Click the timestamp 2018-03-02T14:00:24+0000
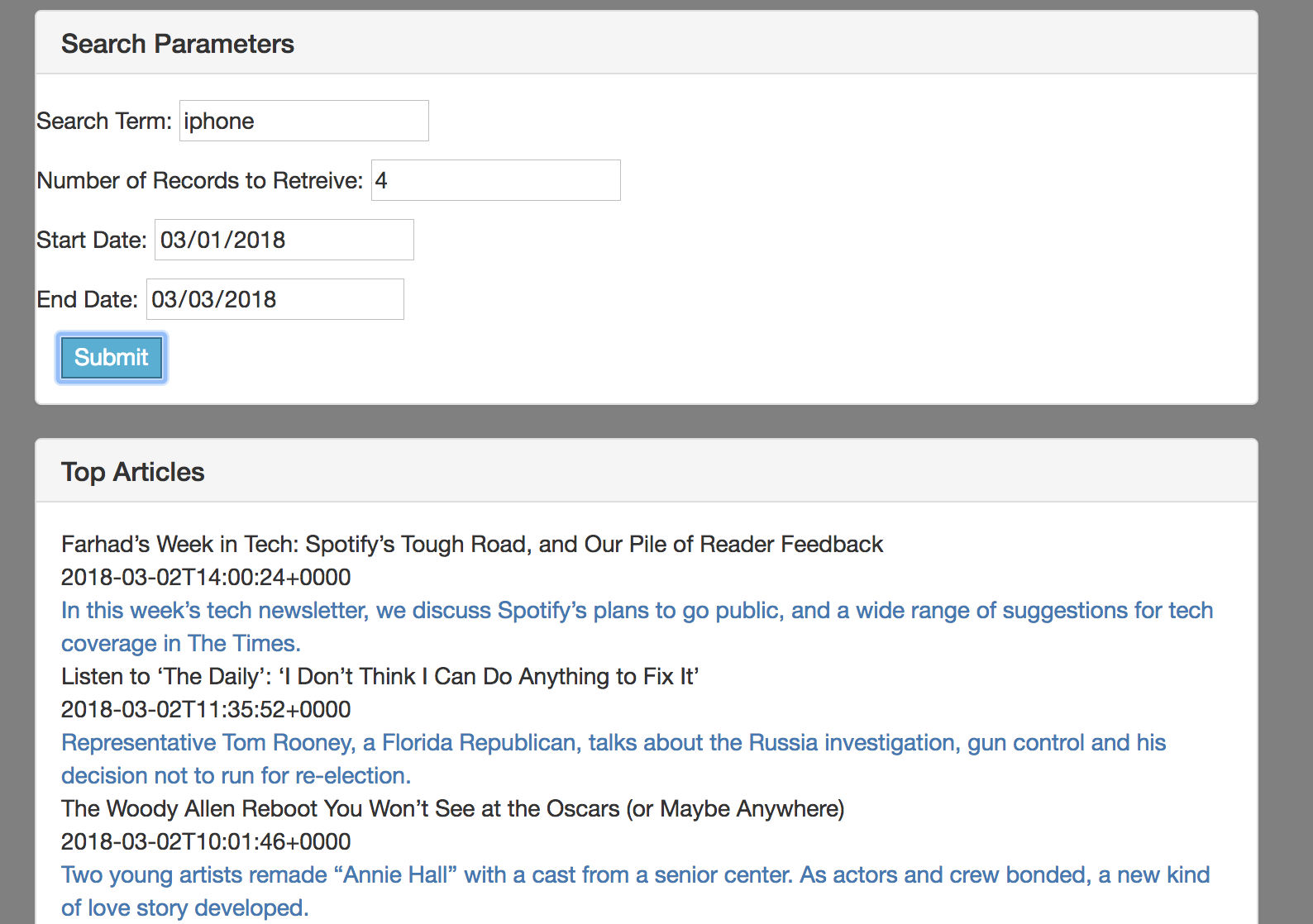Viewport: 1313px width, 924px height. click(x=206, y=578)
